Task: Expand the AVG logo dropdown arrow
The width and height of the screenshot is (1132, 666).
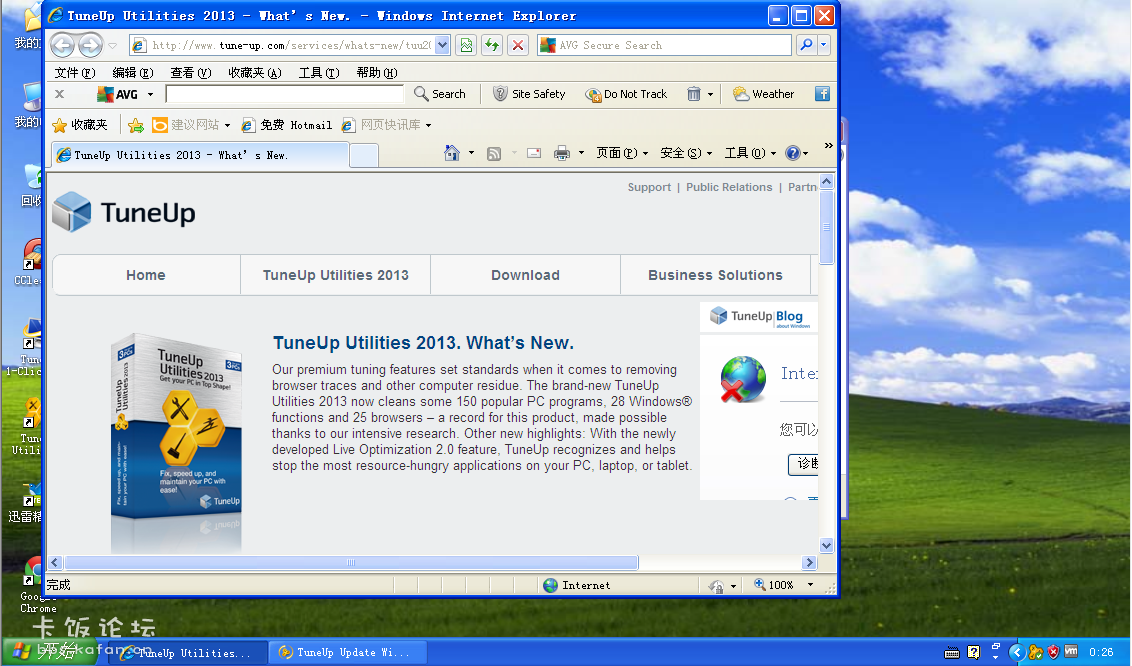Action: tap(150, 95)
